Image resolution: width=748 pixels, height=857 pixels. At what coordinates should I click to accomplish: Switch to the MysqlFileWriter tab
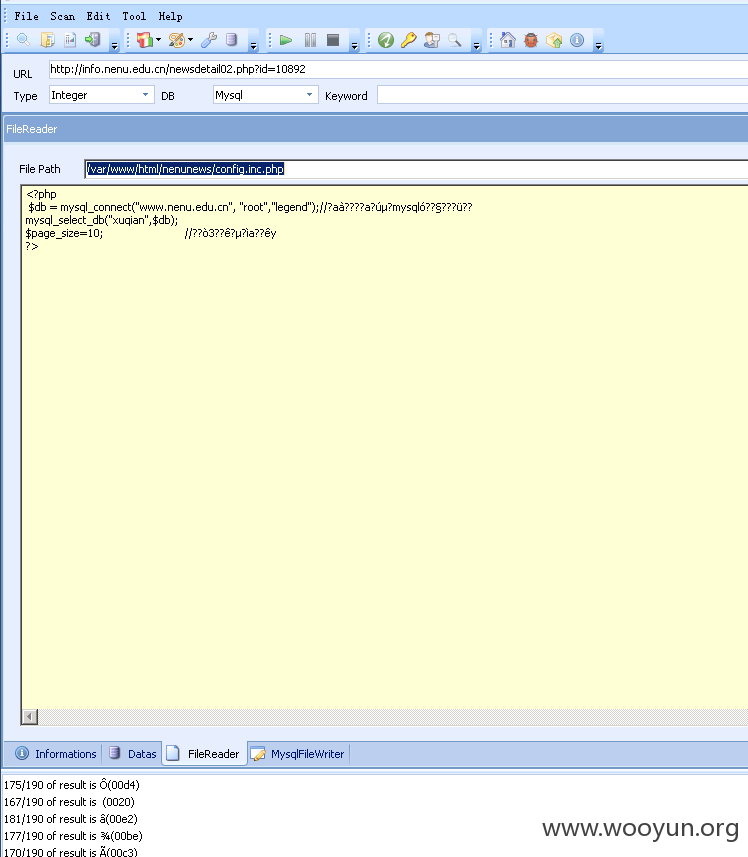[x=298, y=754]
